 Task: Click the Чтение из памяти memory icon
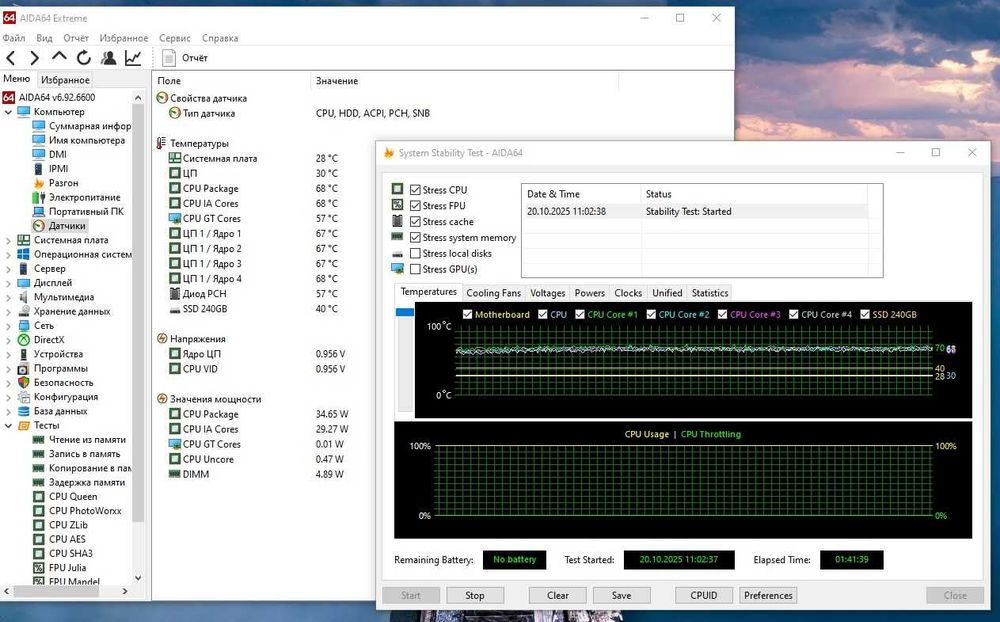39,440
